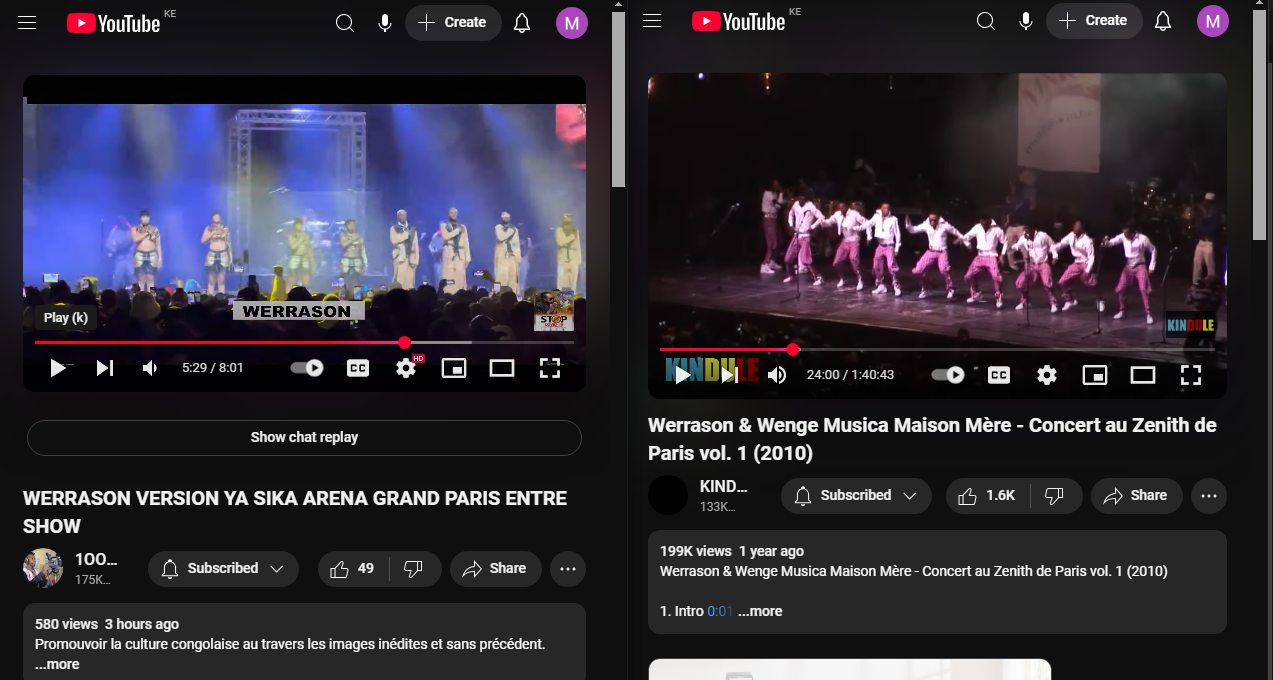
Task: Open settings gear in the right player
Action: (x=1047, y=375)
